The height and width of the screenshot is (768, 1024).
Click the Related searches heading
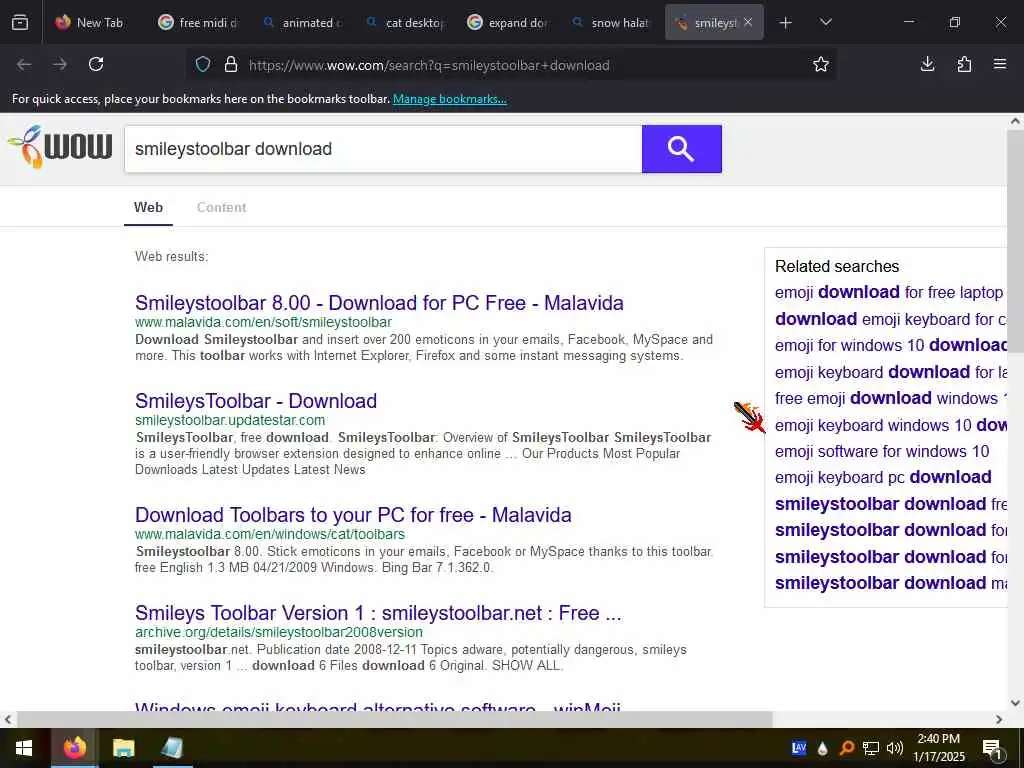click(x=837, y=266)
